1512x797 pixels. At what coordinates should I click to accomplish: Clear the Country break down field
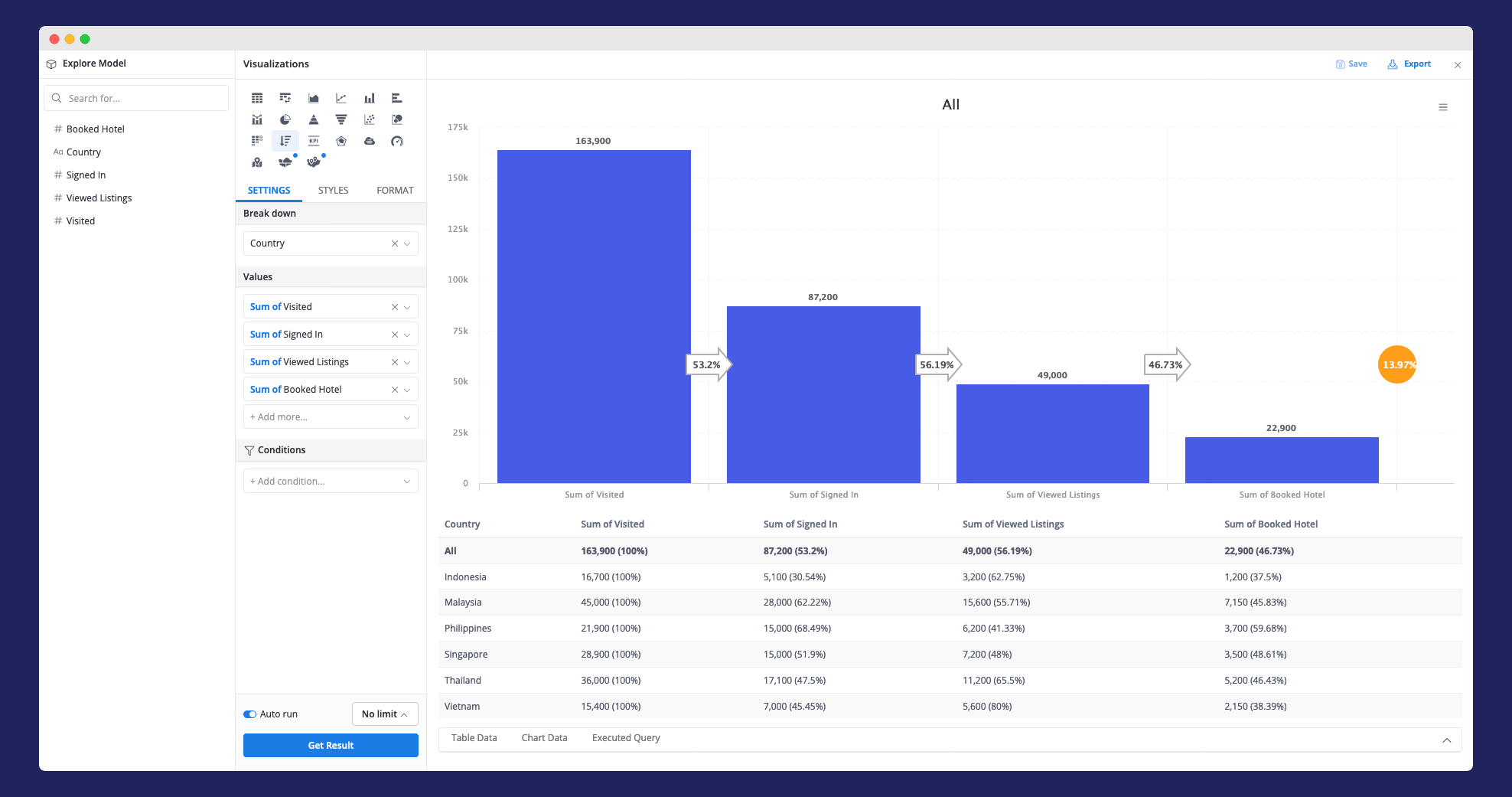[x=395, y=243]
